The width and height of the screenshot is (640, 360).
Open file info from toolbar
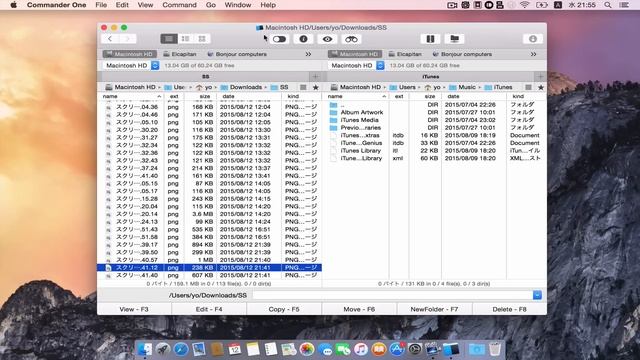click(303, 39)
